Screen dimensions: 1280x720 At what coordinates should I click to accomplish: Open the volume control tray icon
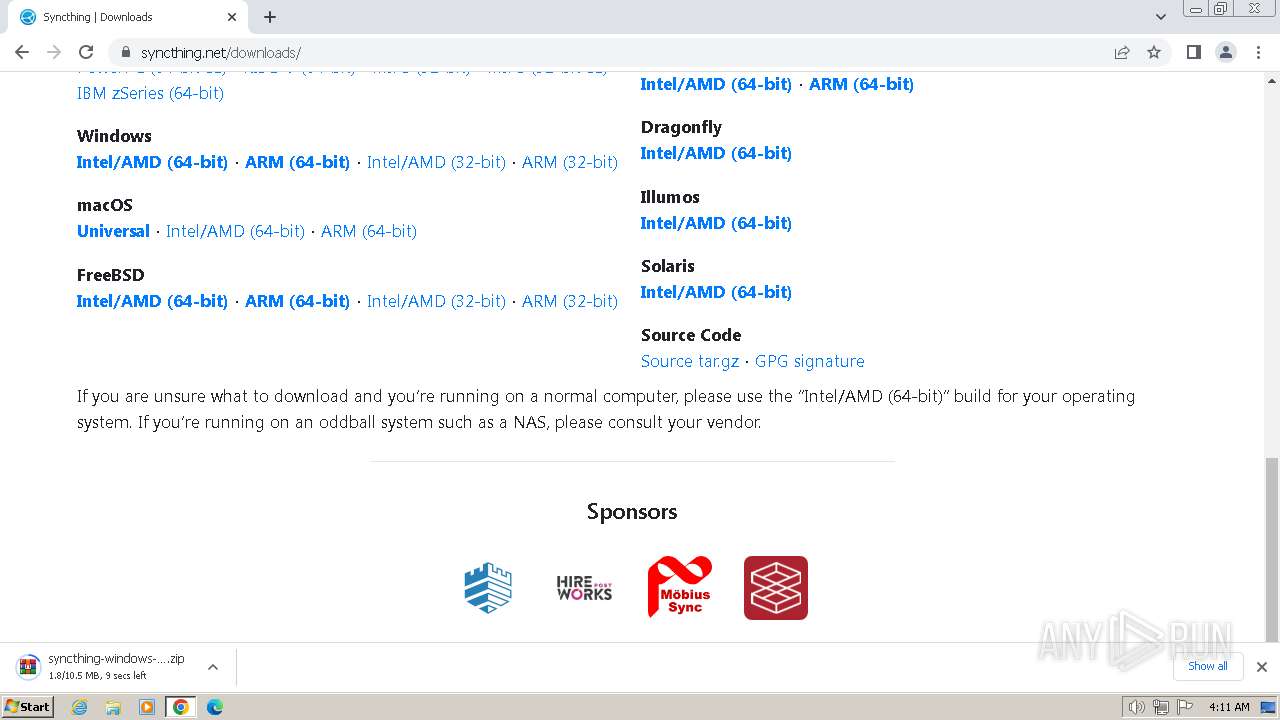(1137, 707)
